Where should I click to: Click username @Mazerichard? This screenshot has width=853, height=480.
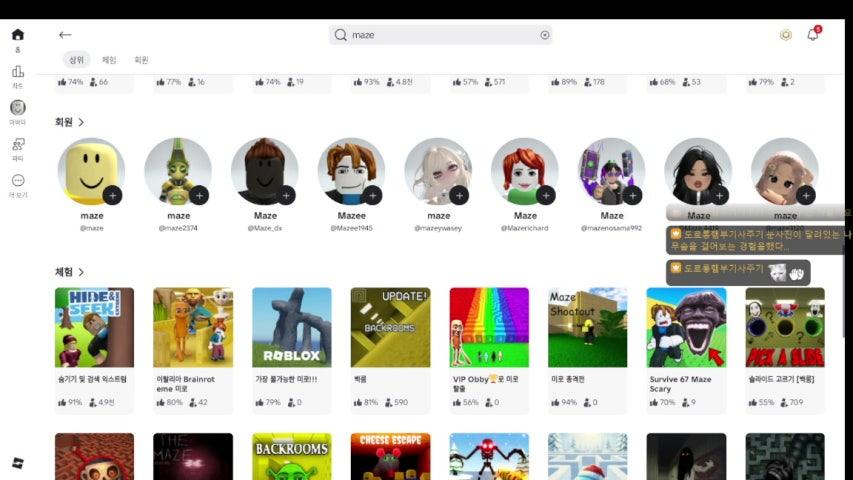pyautogui.click(x=524, y=228)
